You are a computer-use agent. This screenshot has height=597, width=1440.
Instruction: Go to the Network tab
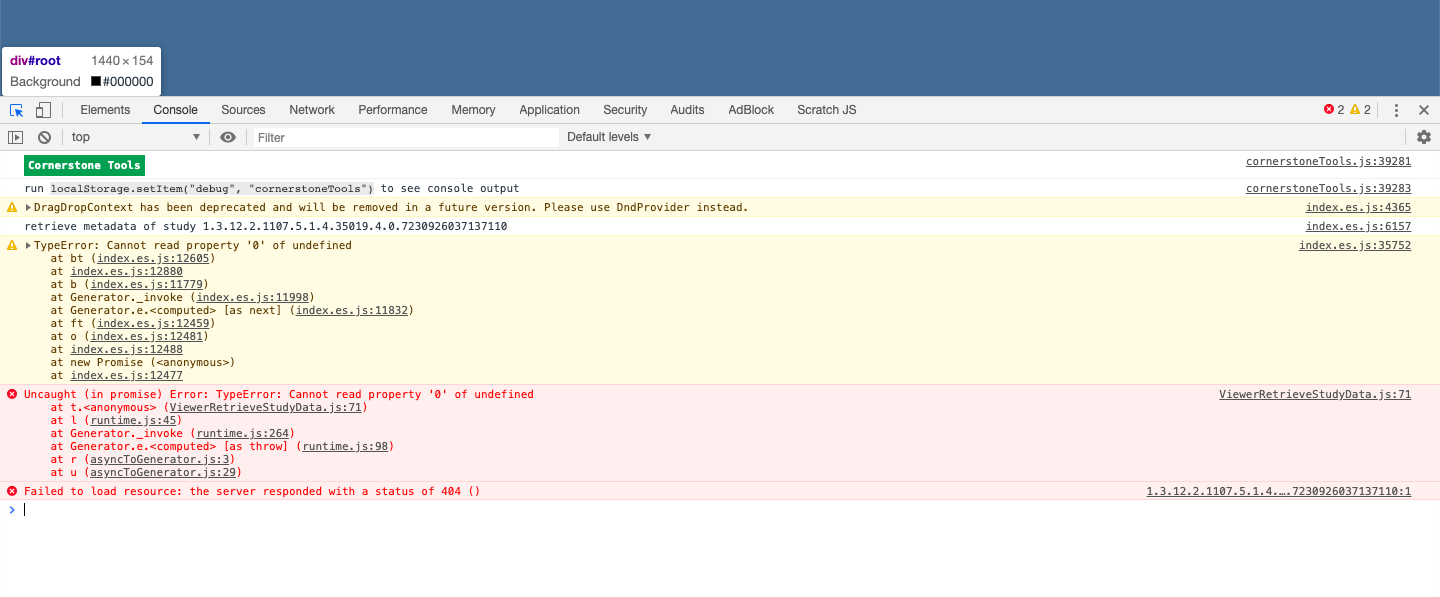click(312, 110)
